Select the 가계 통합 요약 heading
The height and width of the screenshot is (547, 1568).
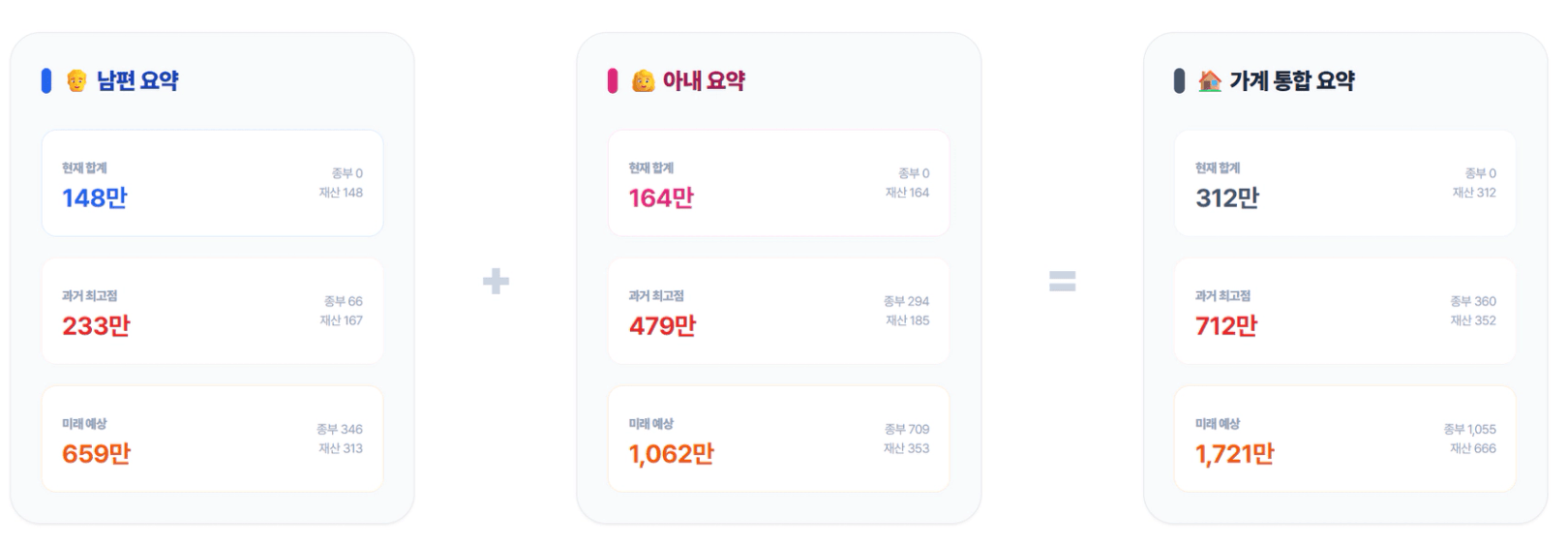tap(1291, 80)
